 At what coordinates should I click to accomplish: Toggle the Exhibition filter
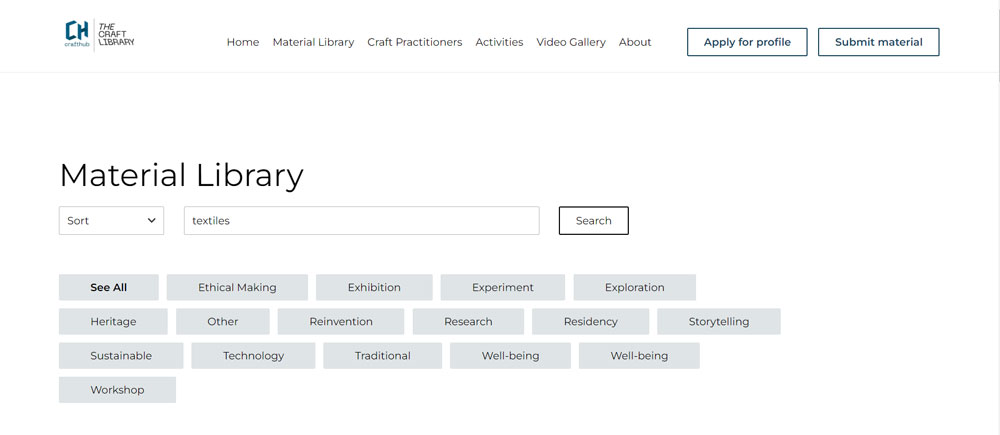pyautogui.click(x=374, y=288)
